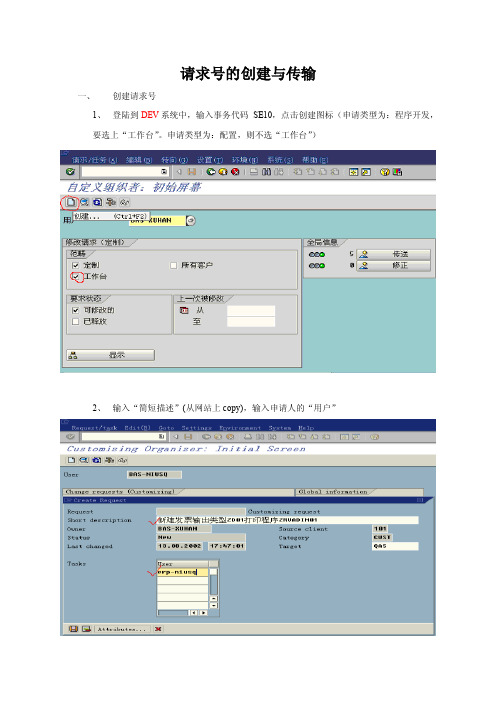Toggle the 可修改的 checkbox
Screen dimensions: 496x702
(x=75, y=310)
